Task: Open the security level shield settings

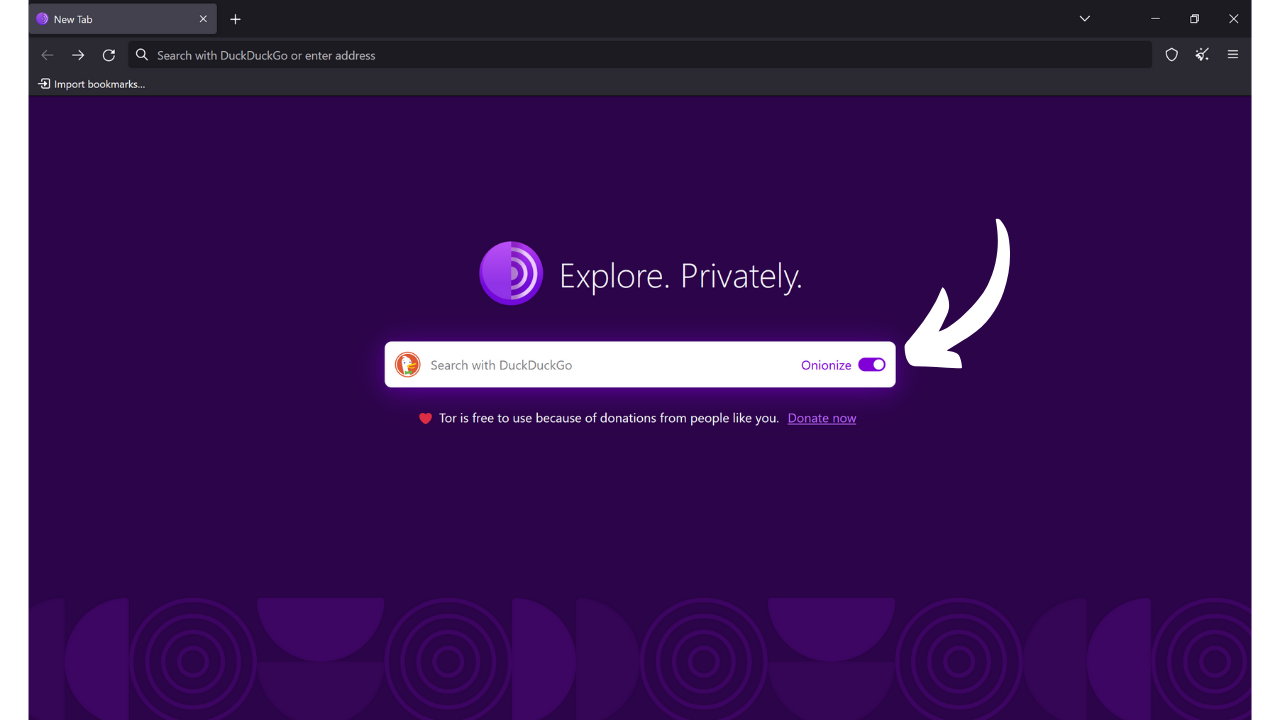Action: [1171, 55]
